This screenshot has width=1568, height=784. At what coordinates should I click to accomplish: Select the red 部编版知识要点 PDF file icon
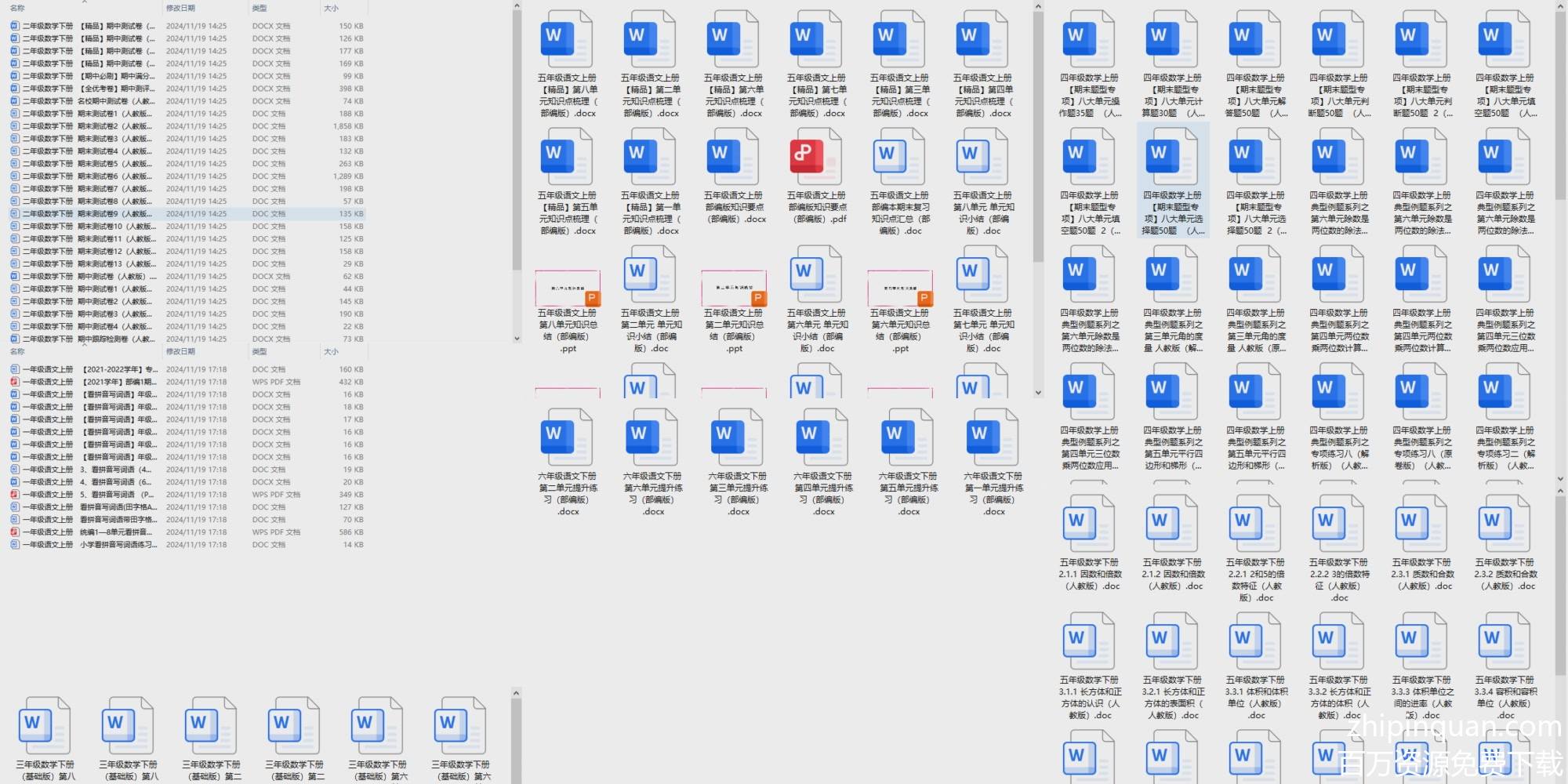point(816,156)
